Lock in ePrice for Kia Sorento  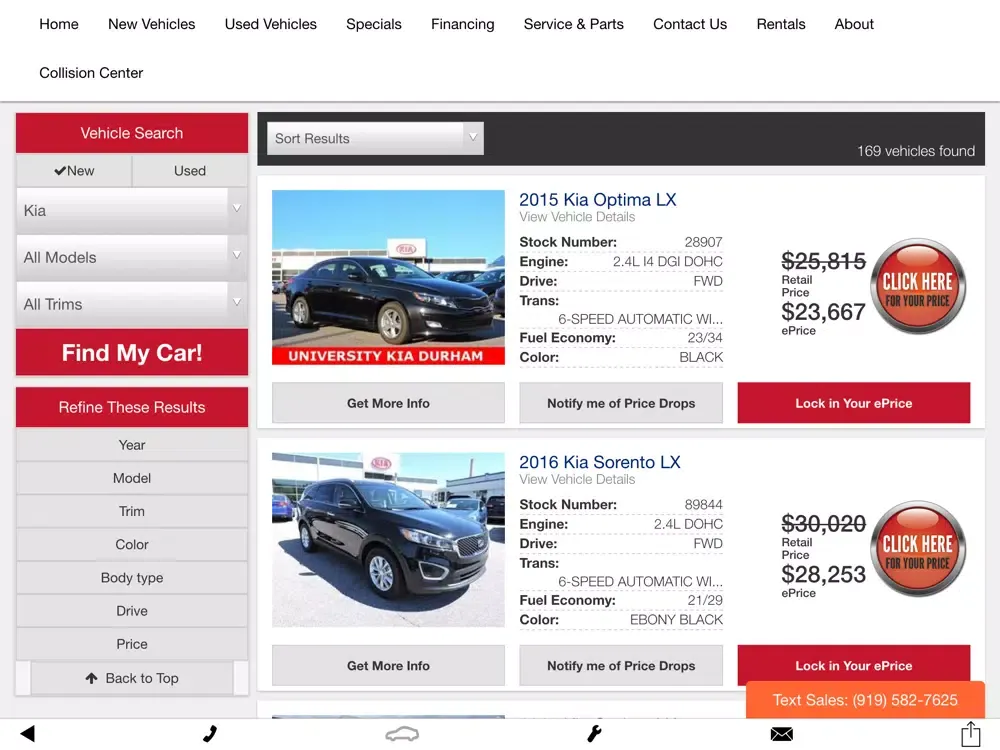(854, 663)
